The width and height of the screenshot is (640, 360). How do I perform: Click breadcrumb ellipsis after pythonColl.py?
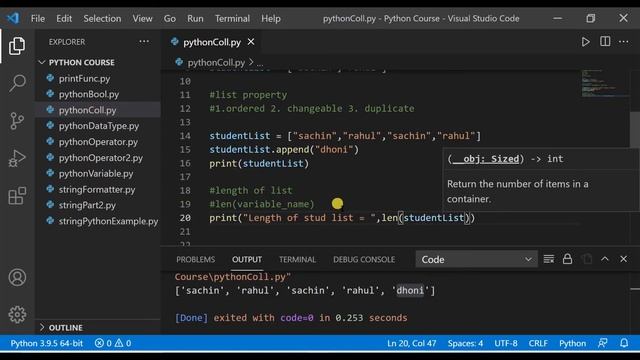(260, 63)
